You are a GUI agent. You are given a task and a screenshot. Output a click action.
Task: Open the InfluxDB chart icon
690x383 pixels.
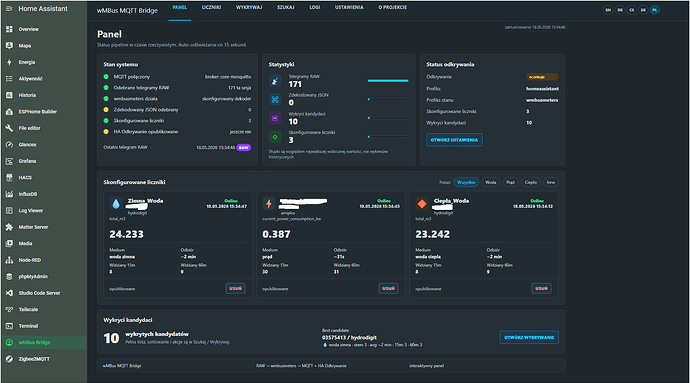coord(9,194)
